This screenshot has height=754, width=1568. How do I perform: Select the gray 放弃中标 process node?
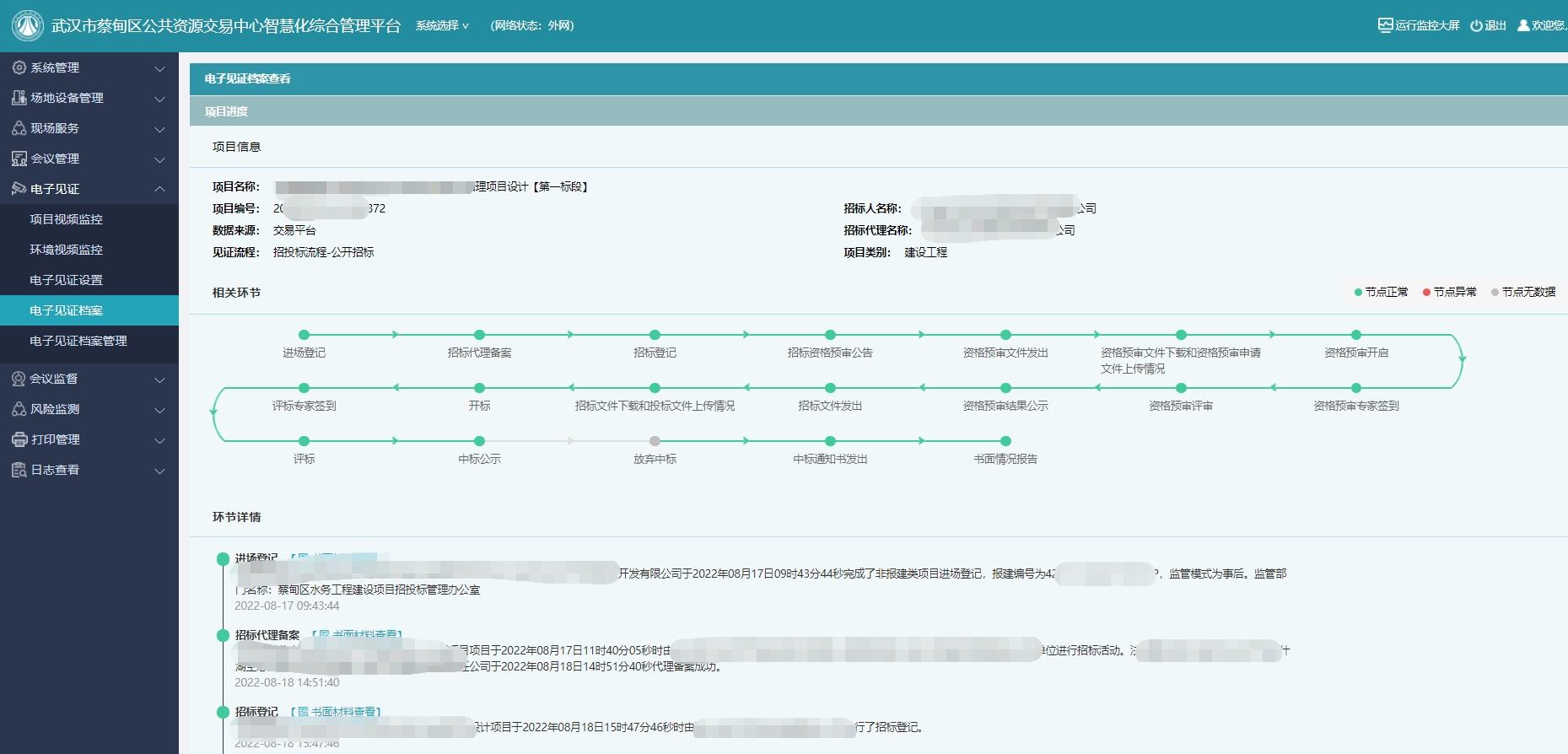pyautogui.click(x=655, y=441)
